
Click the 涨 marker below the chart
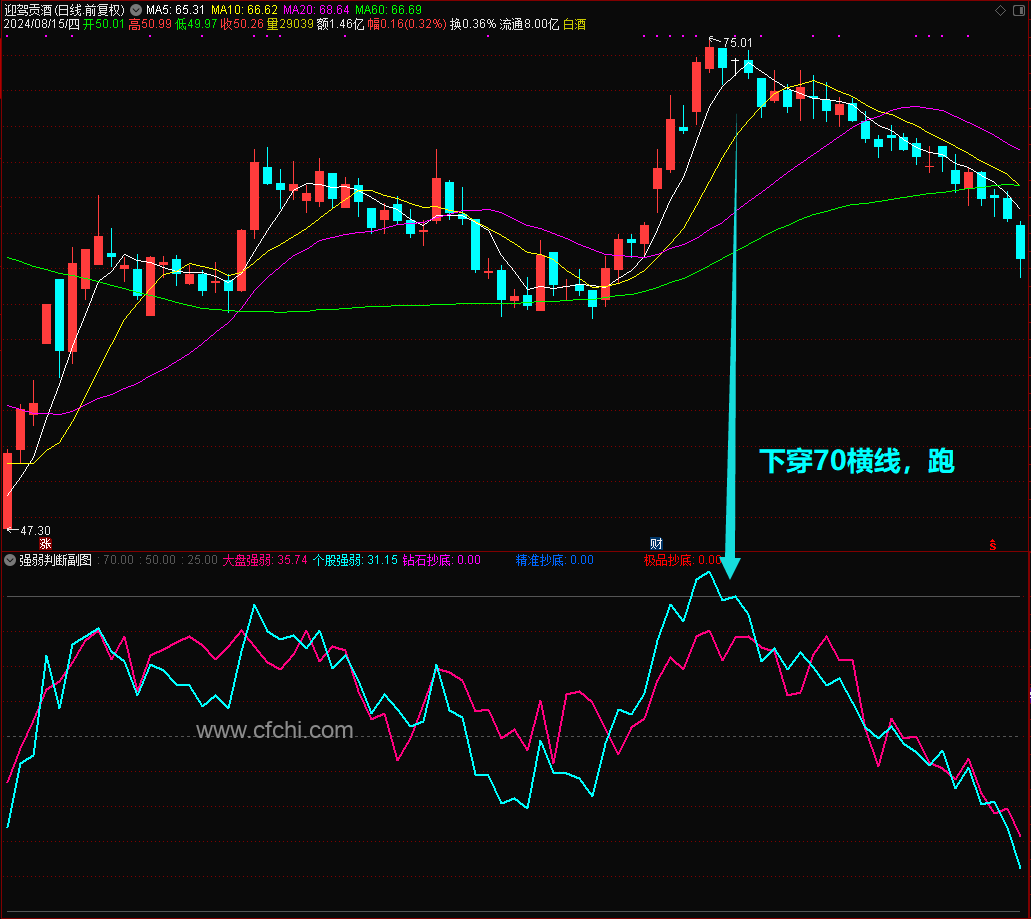(45, 544)
